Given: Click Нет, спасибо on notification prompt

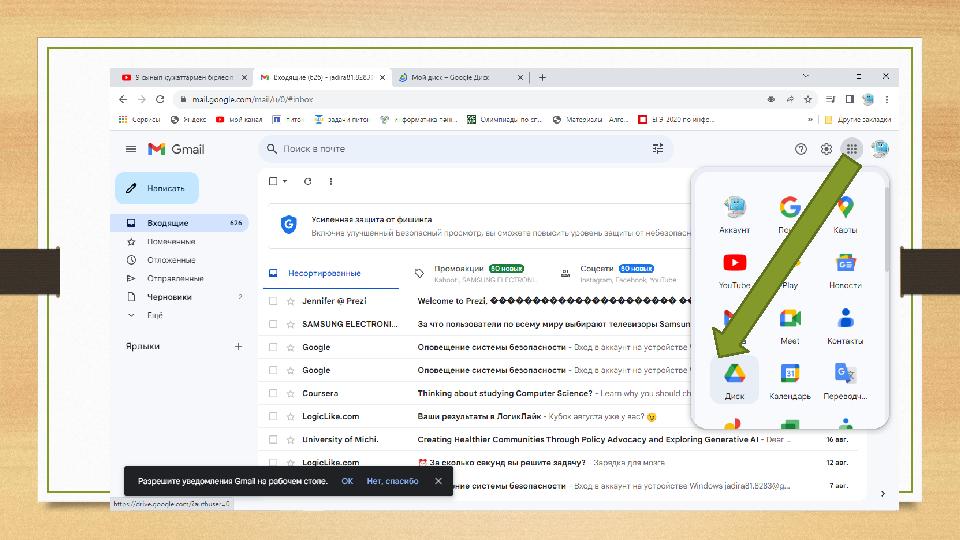Looking at the screenshot, I should pyautogui.click(x=392, y=481).
